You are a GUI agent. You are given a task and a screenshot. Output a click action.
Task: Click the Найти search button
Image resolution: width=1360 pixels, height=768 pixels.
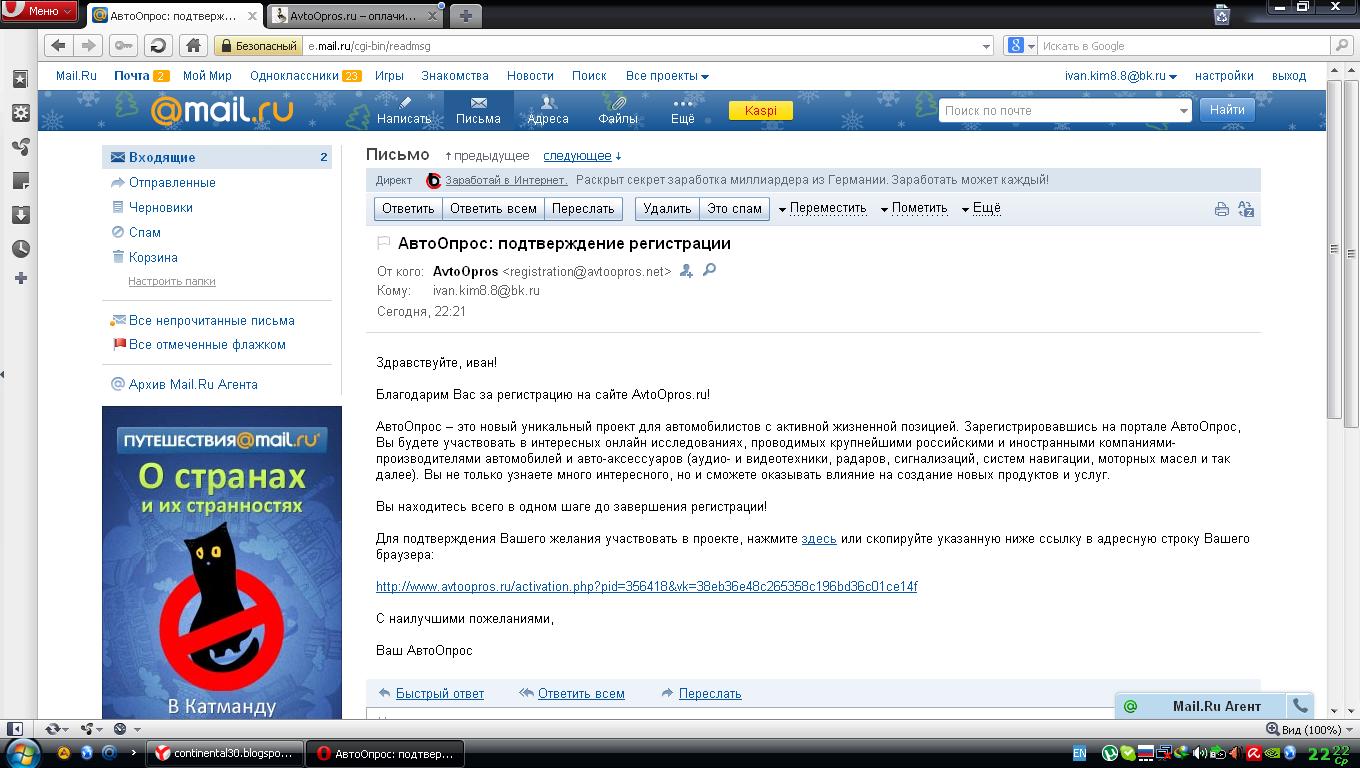pos(1226,110)
